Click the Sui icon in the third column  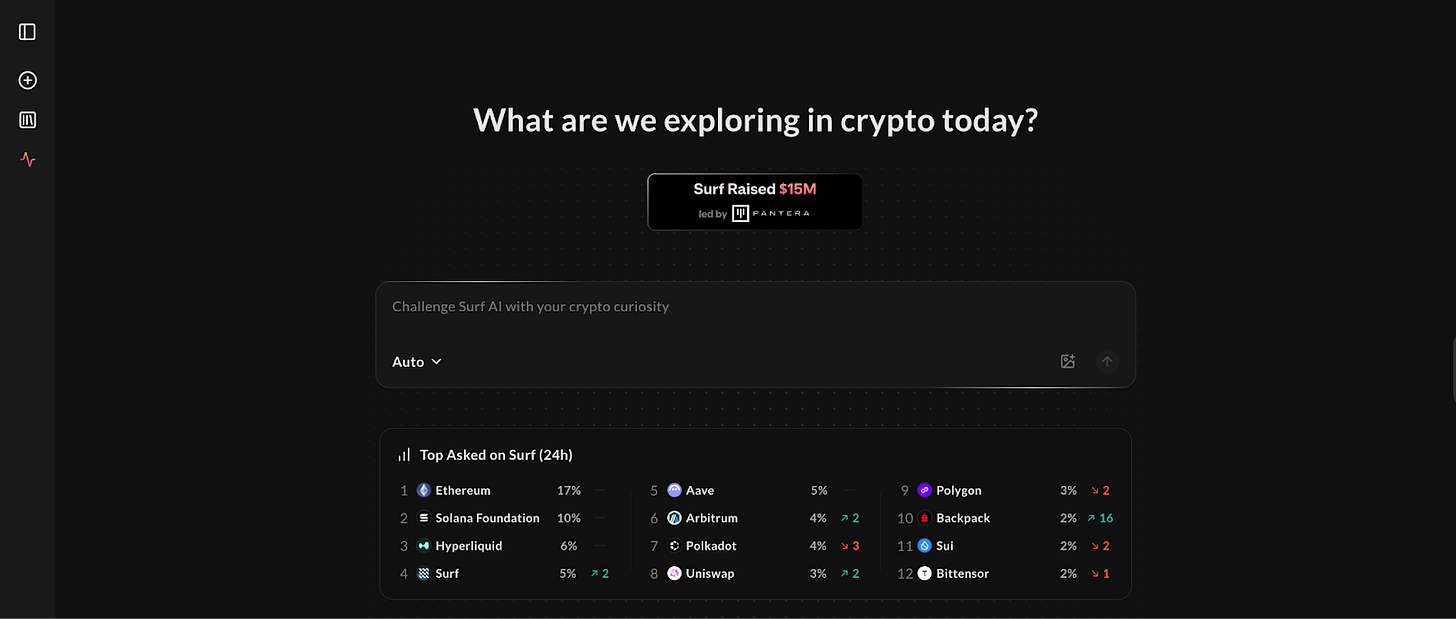[925, 546]
